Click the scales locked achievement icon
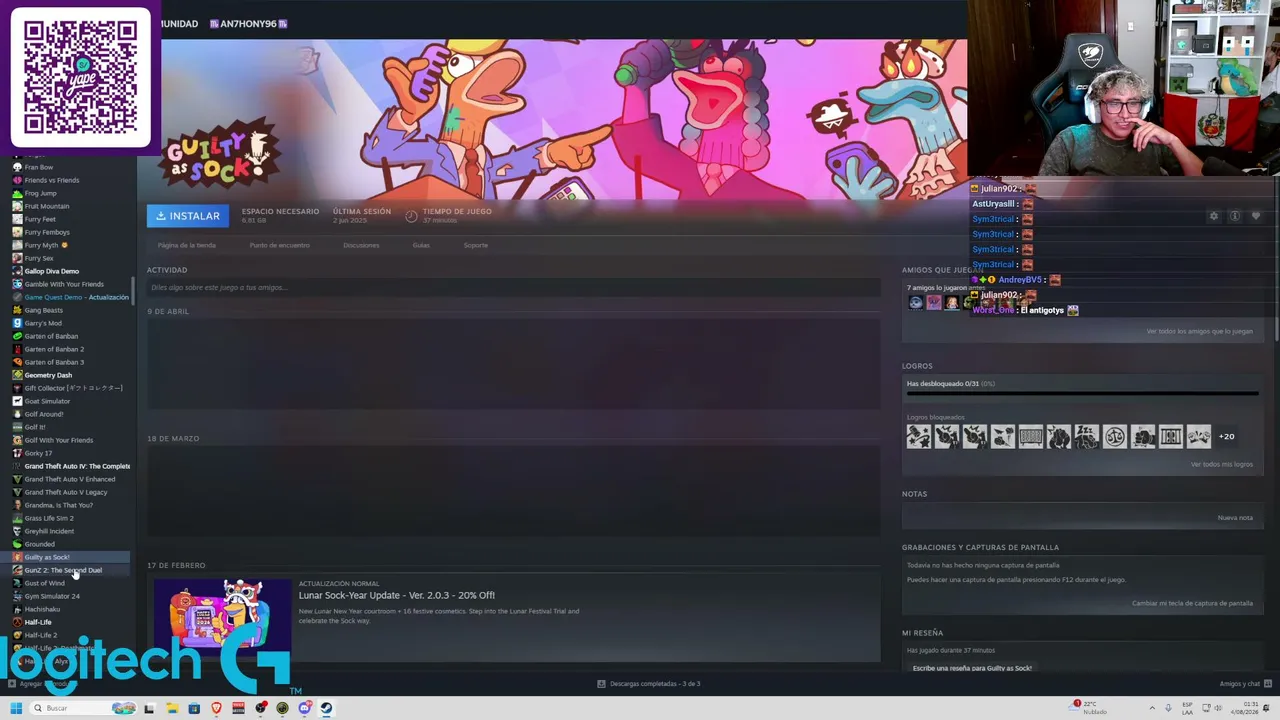This screenshot has height=720, width=1280. pyautogui.click(x=1114, y=436)
